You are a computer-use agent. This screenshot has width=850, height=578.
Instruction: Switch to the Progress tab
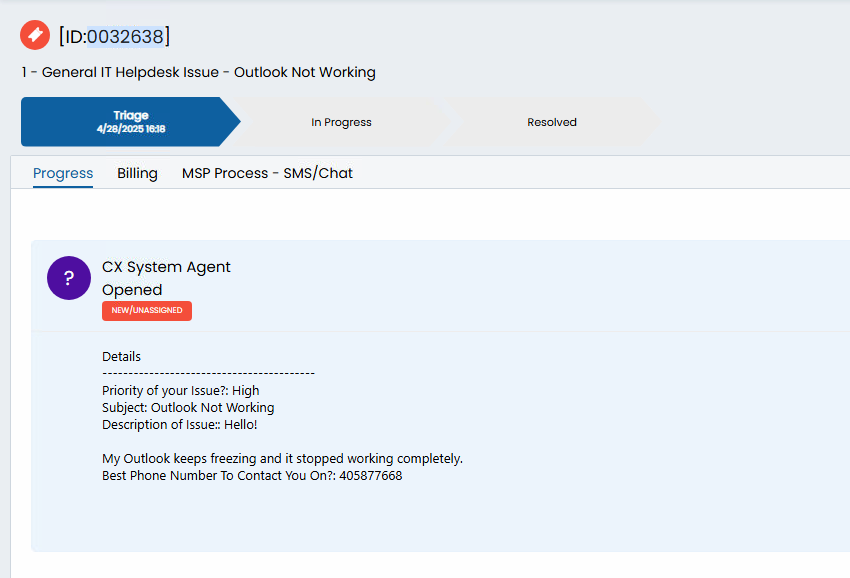(x=63, y=173)
